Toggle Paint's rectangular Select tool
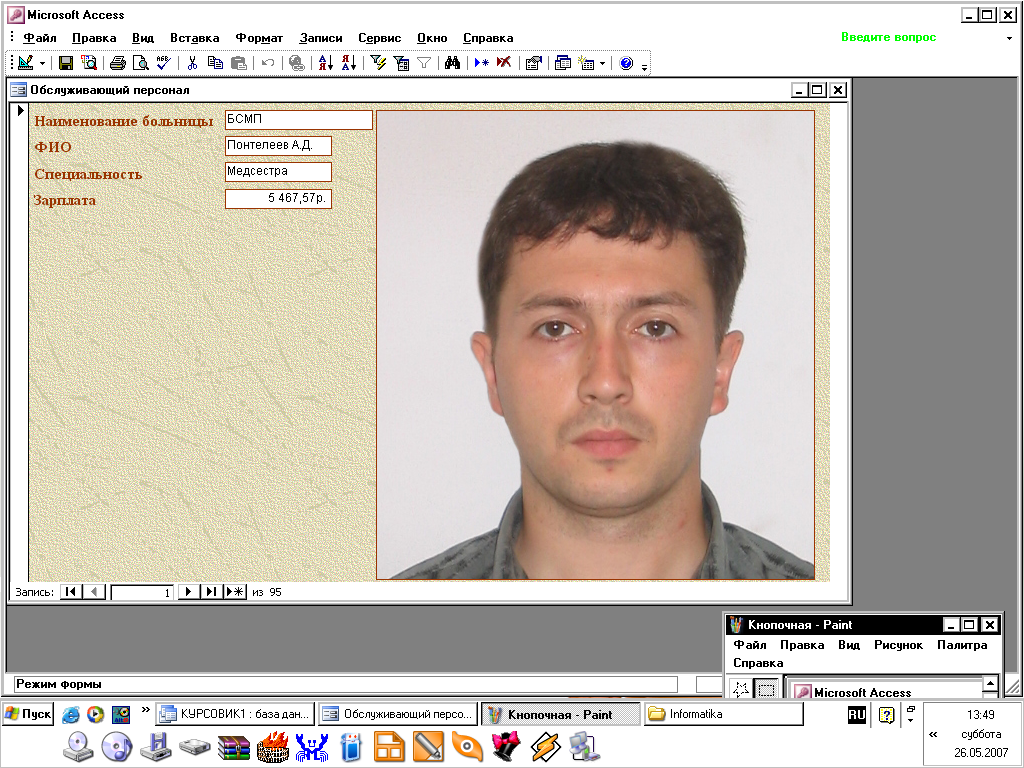Screen dimensions: 1024x768 click(766, 690)
